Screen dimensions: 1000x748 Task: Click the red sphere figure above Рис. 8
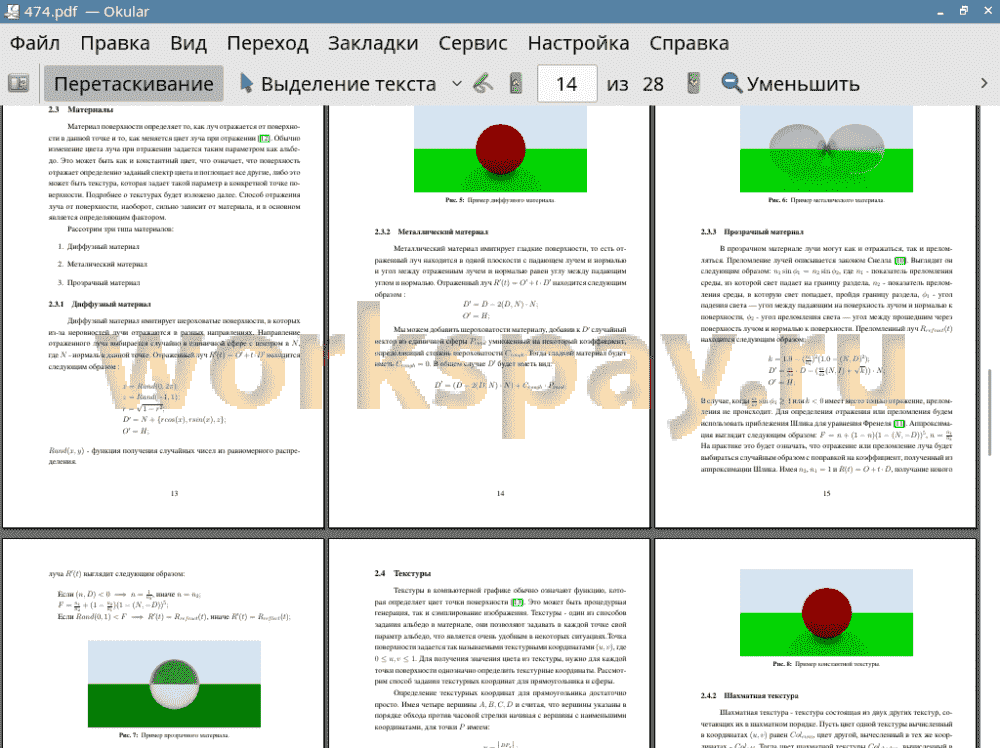point(826,612)
